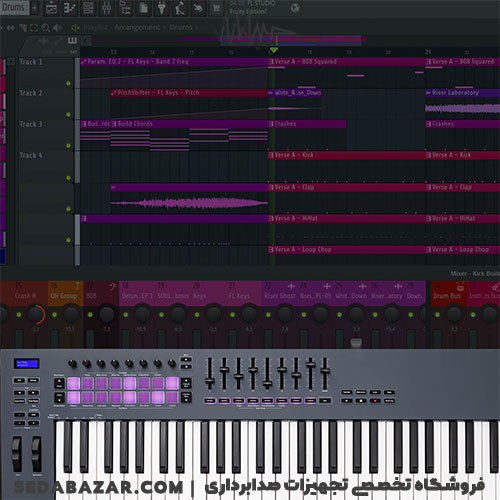Click the zoom magnifier tool in playlist toolbar
Screen dimensions: 500x500
coord(46,28)
